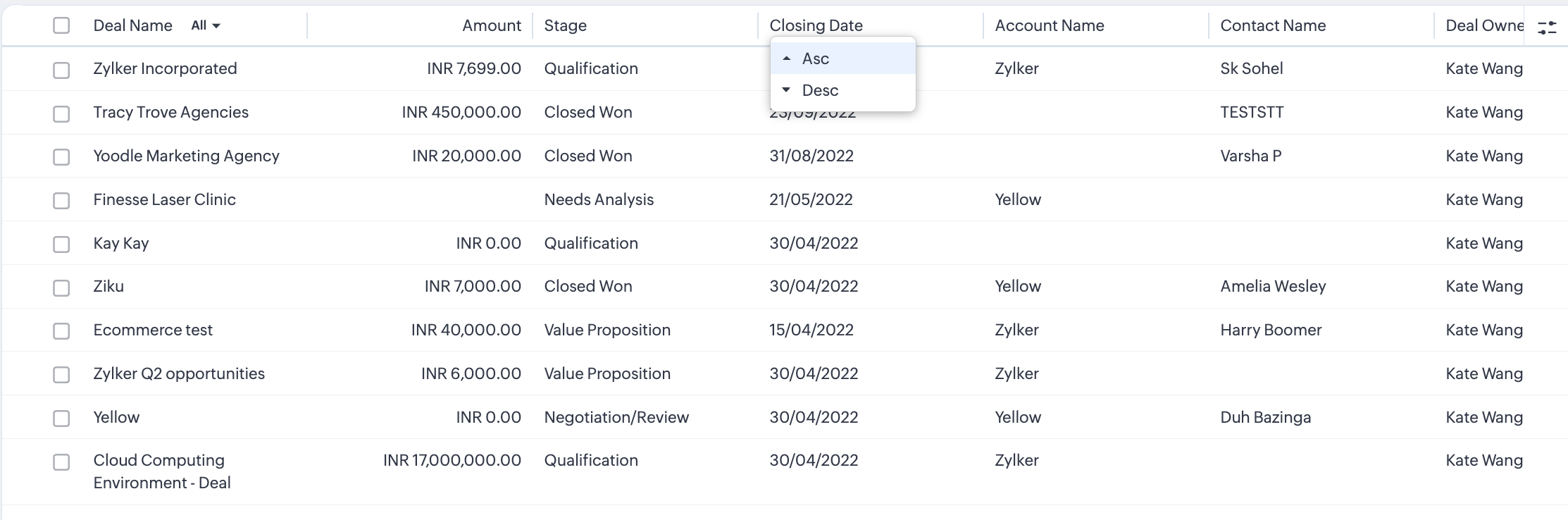Select the Tracy Trove Agencies checkbox

(61, 113)
